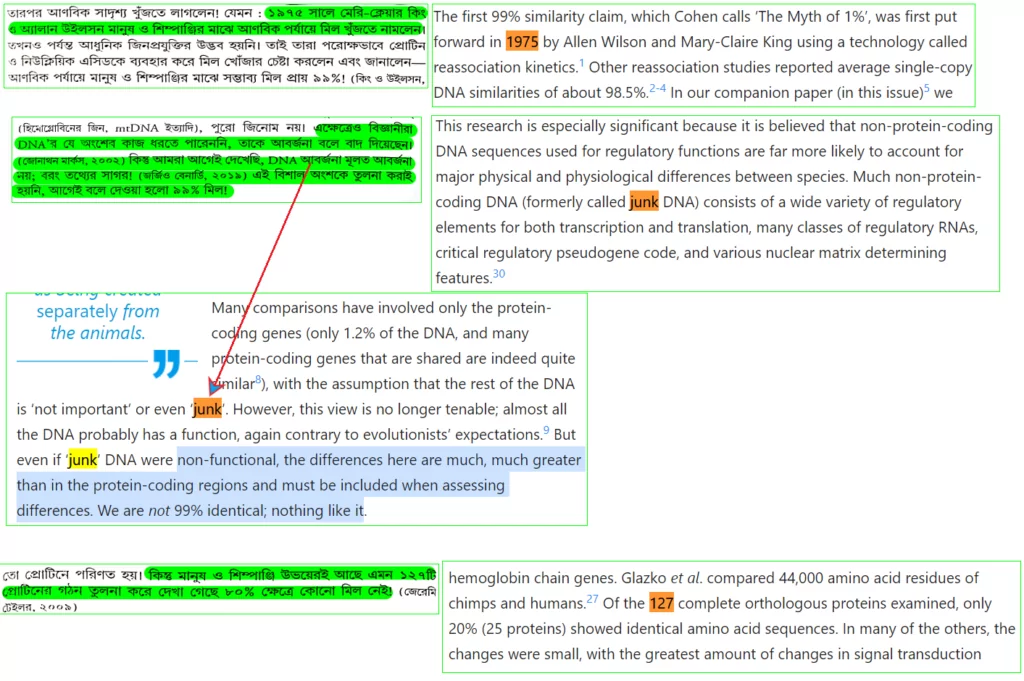Click orange highlighted 'junk' after 'formerly called'

click(643, 202)
